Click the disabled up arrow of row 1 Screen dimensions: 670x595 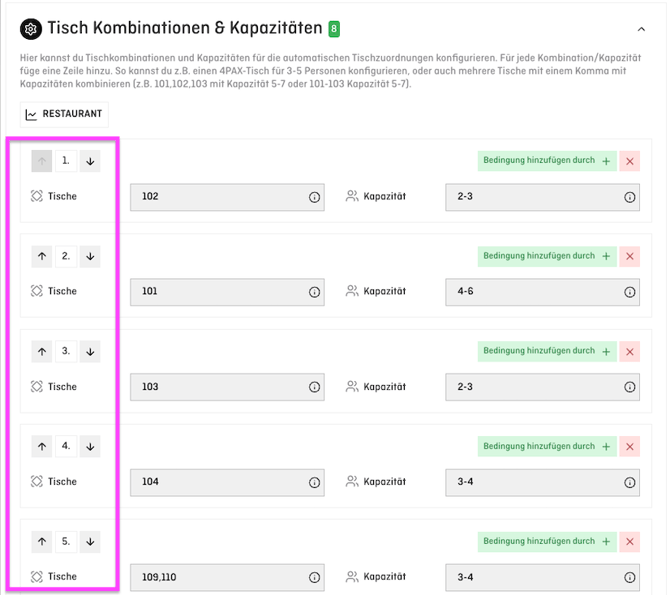41,161
